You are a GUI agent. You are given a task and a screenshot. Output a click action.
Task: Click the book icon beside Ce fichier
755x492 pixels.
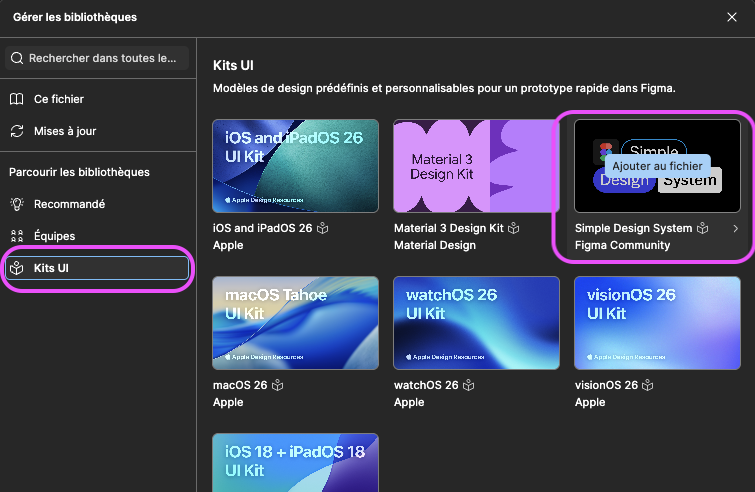(x=17, y=99)
